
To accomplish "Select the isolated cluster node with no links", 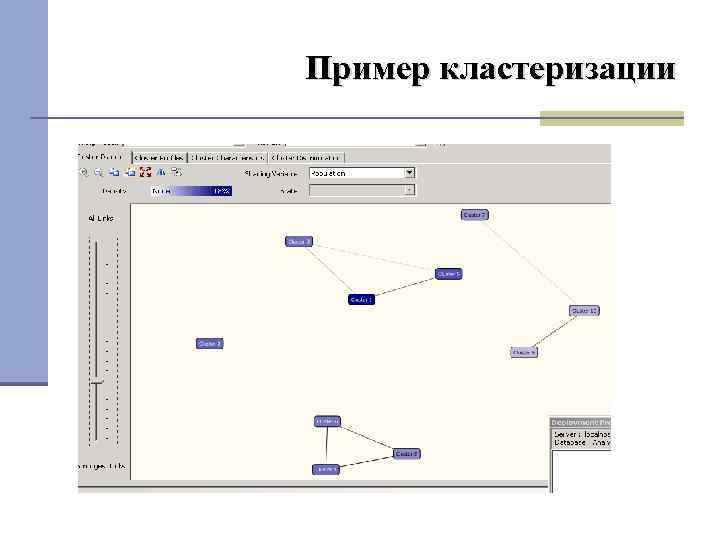I will [x=210, y=343].
